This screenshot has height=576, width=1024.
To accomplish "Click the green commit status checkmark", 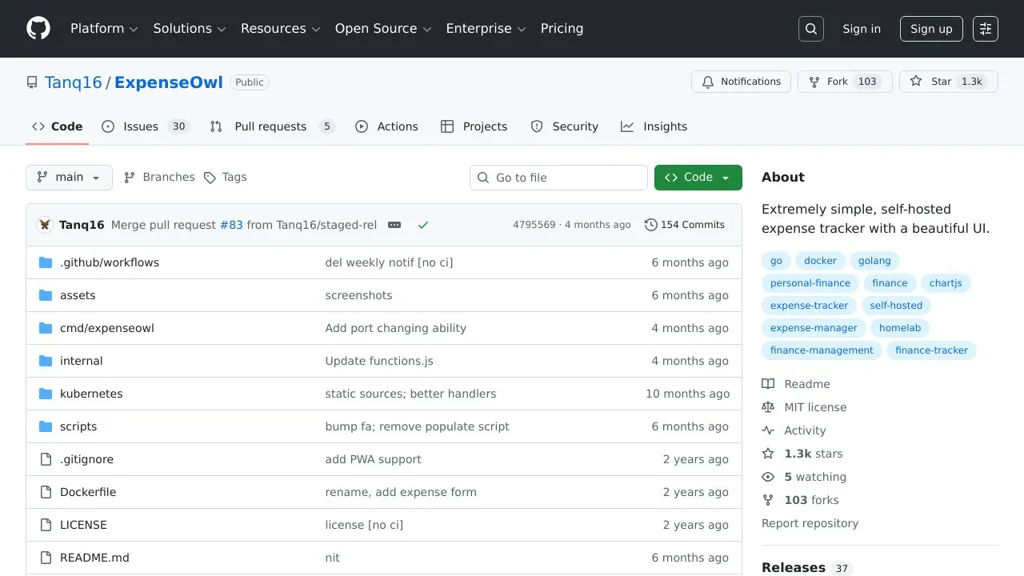I will coord(423,225).
